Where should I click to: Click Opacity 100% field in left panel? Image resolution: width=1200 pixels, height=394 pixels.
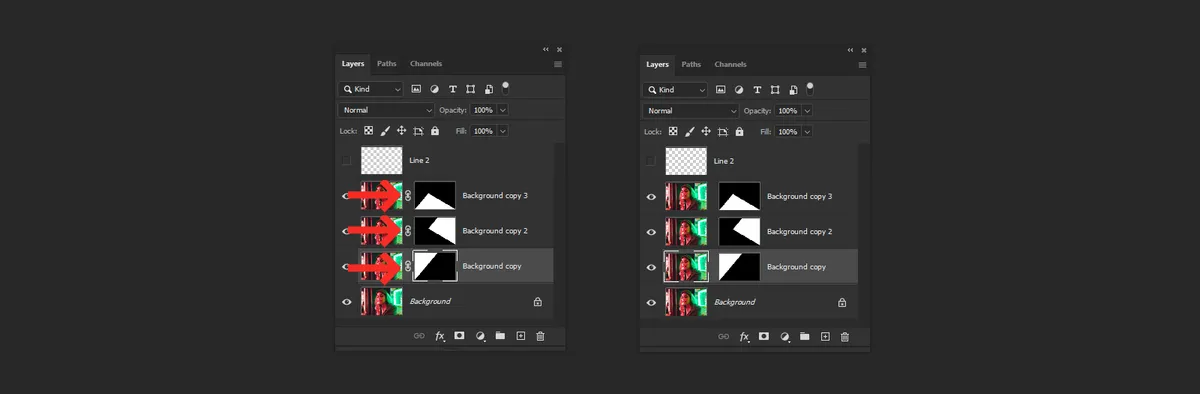pos(483,110)
